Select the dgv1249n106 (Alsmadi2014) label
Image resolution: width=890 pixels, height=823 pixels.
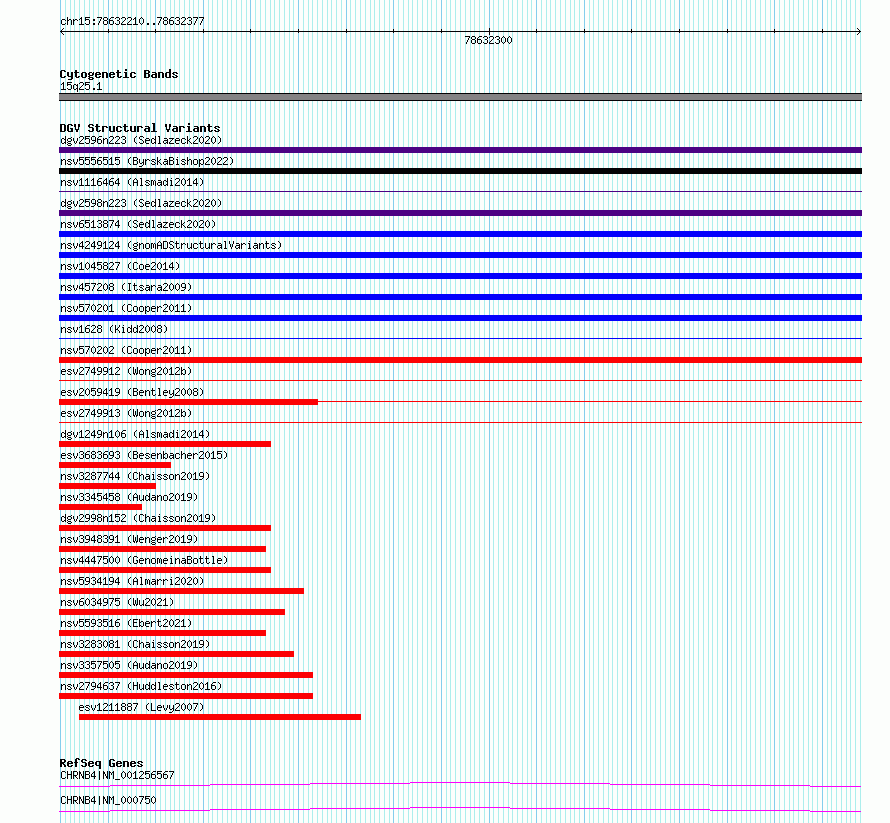135,434
